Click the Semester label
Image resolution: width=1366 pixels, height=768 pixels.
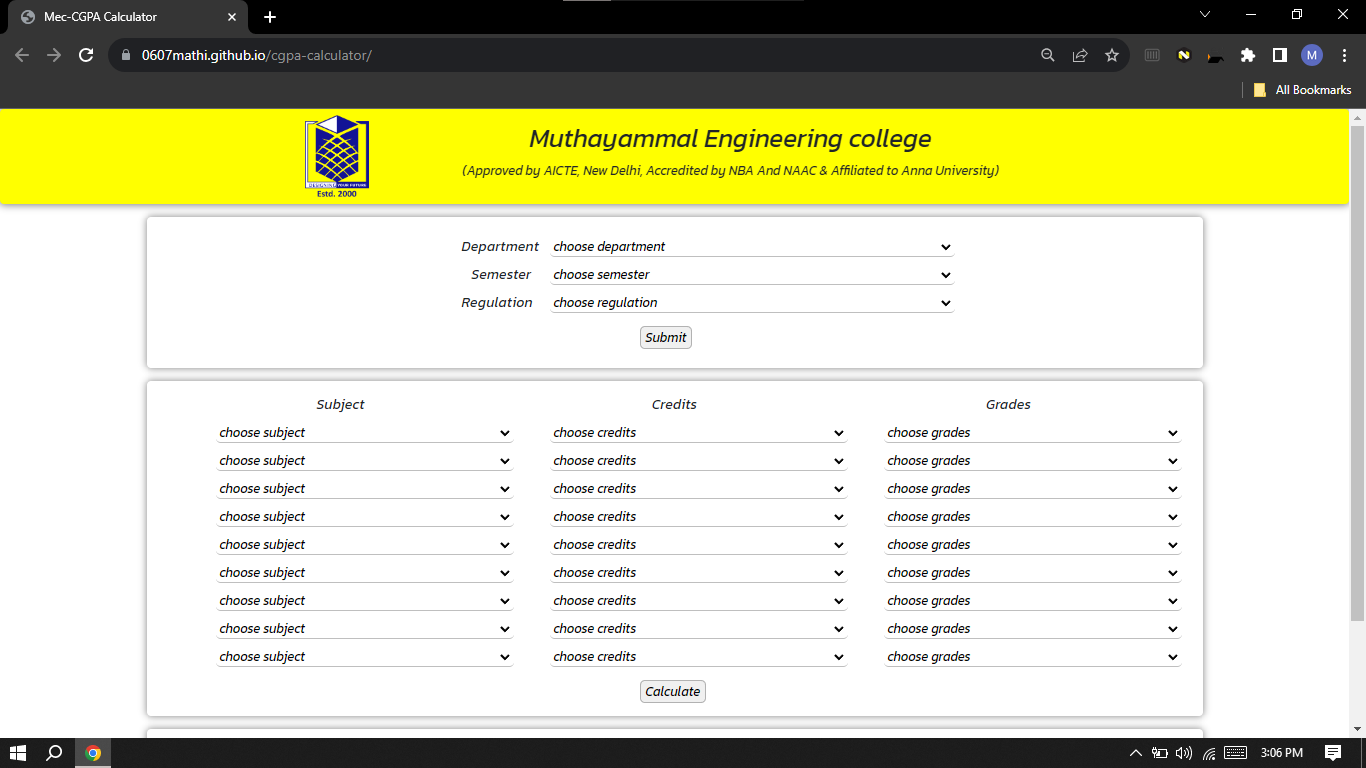click(502, 275)
